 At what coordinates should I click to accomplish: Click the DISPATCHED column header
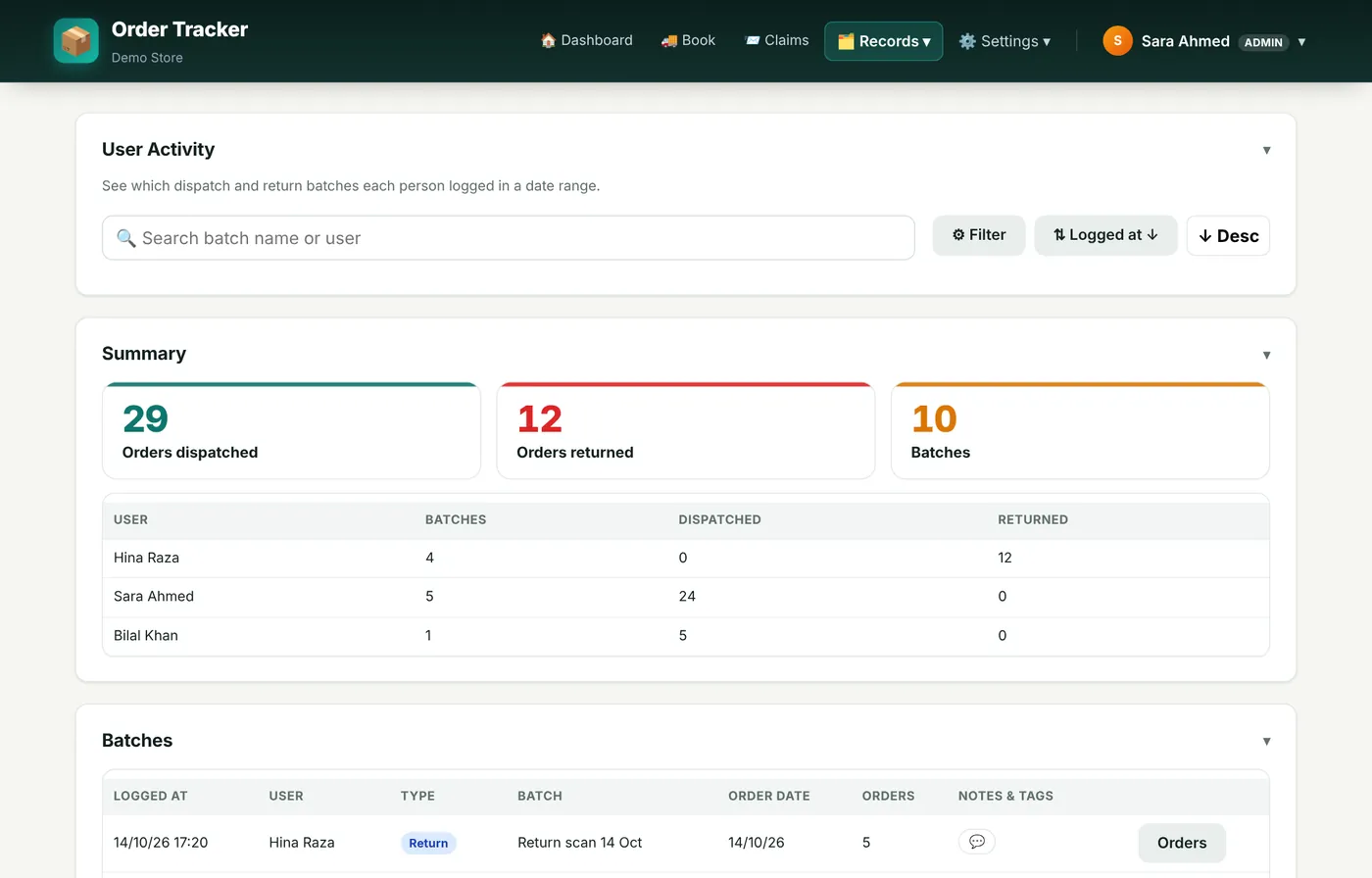tap(719, 519)
